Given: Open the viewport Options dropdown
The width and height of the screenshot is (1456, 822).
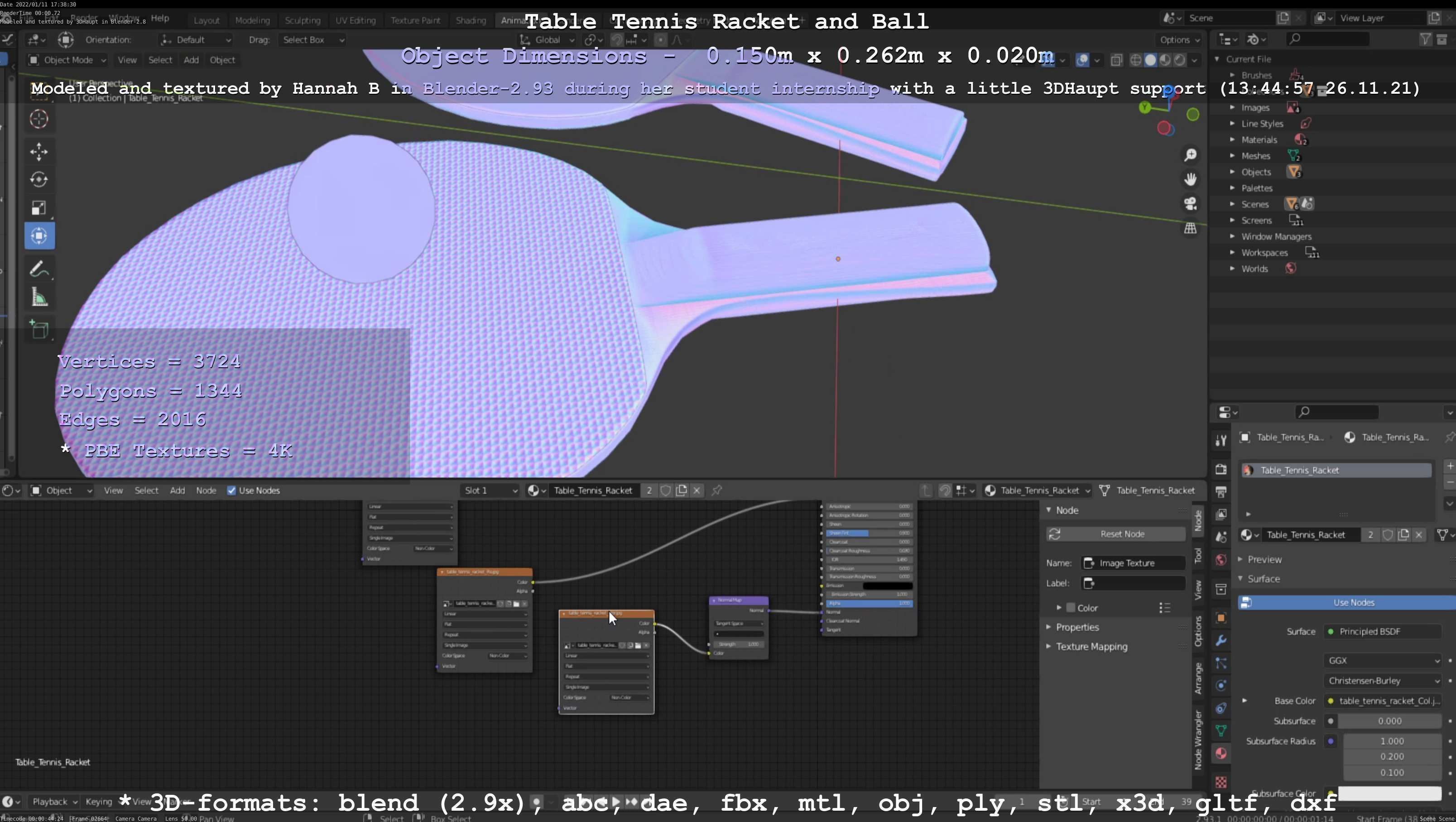Looking at the screenshot, I should [x=1180, y=39].
